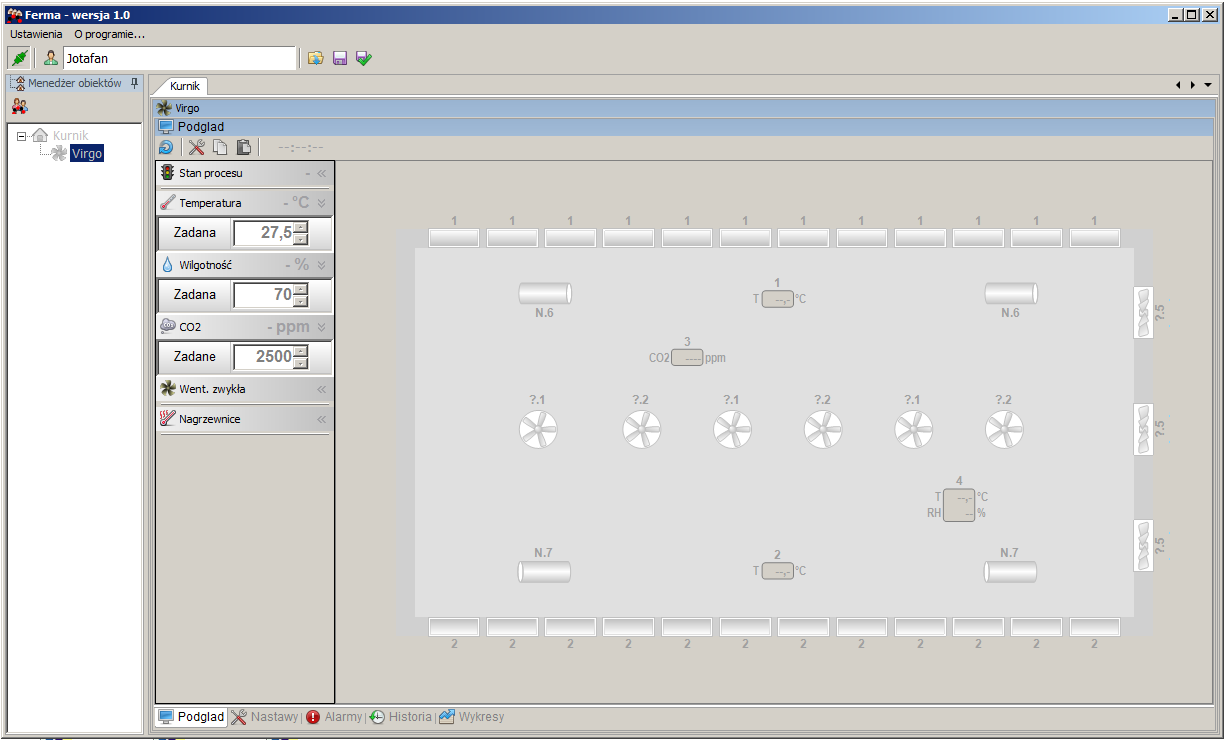Collapse the Kurnik tree node
The width and height of the screenshot is (1225, 740).
coord(21,136)
